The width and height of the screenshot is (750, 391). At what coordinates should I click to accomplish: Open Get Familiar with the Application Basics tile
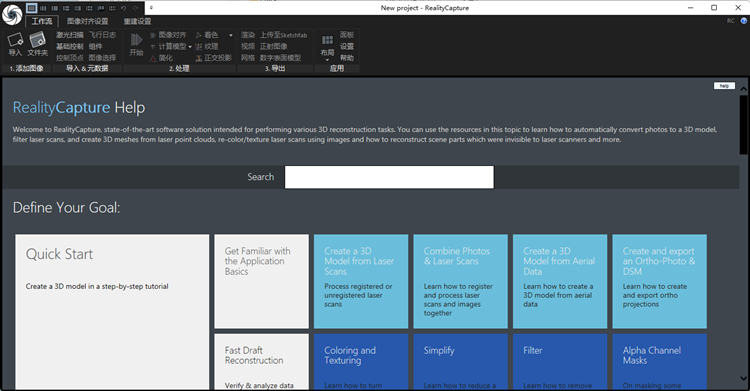261,281
